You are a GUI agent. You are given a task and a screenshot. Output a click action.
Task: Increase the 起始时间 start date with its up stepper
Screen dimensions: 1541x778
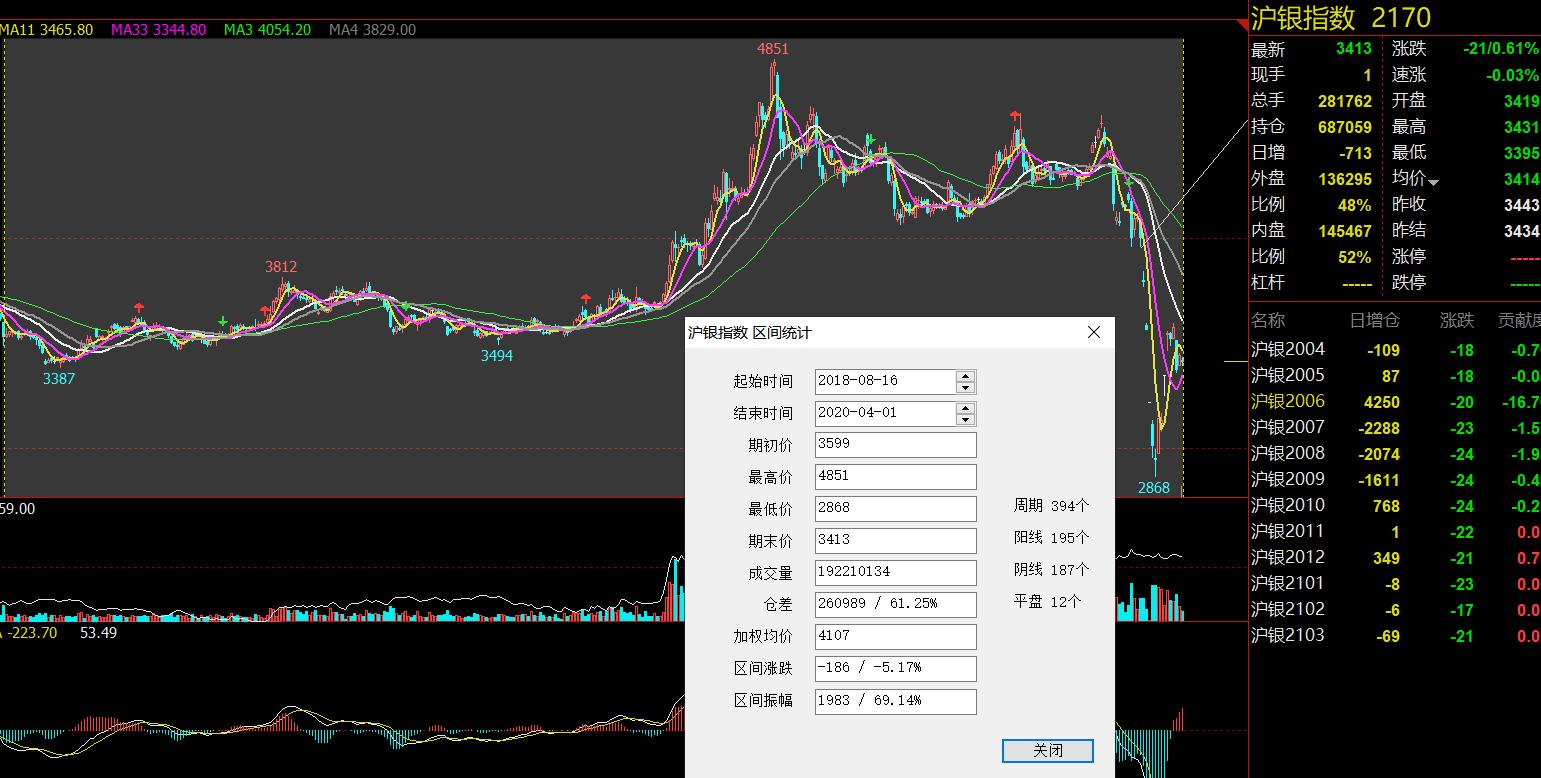tap(964, 376)
